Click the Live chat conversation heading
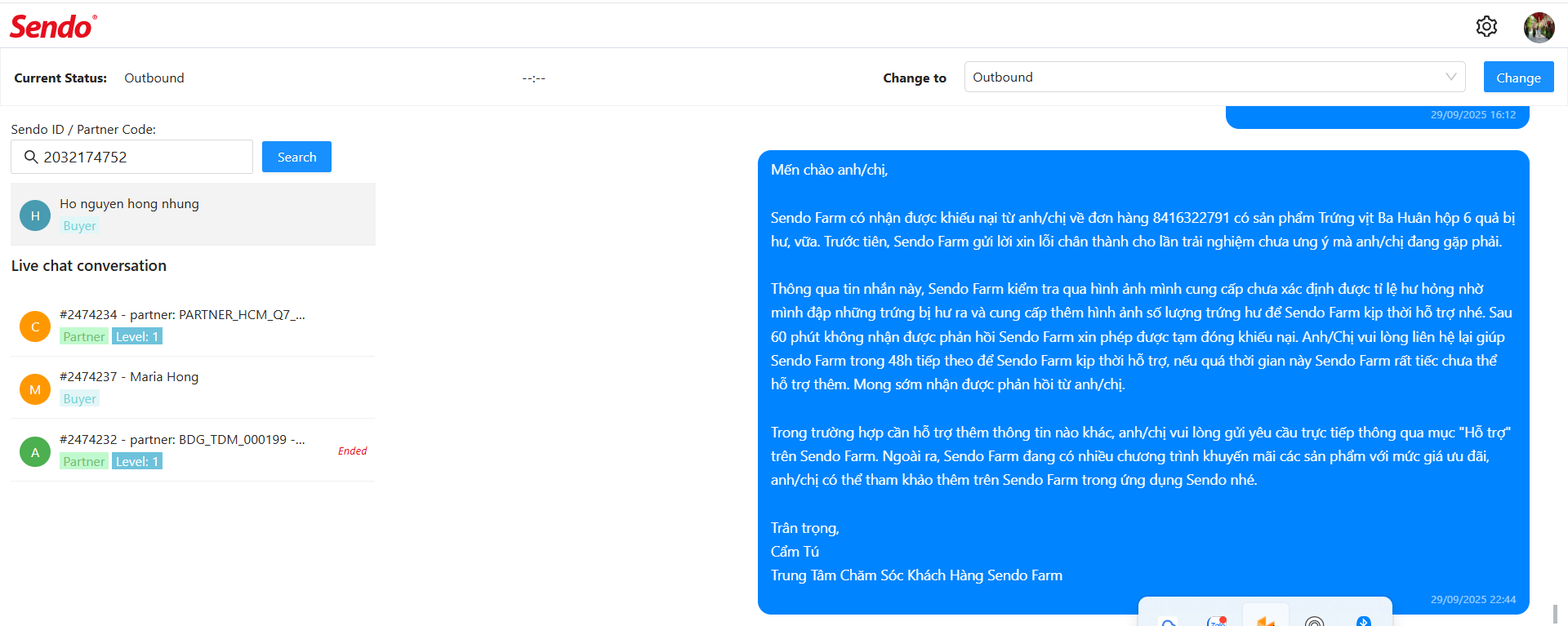 pos(89,265)
